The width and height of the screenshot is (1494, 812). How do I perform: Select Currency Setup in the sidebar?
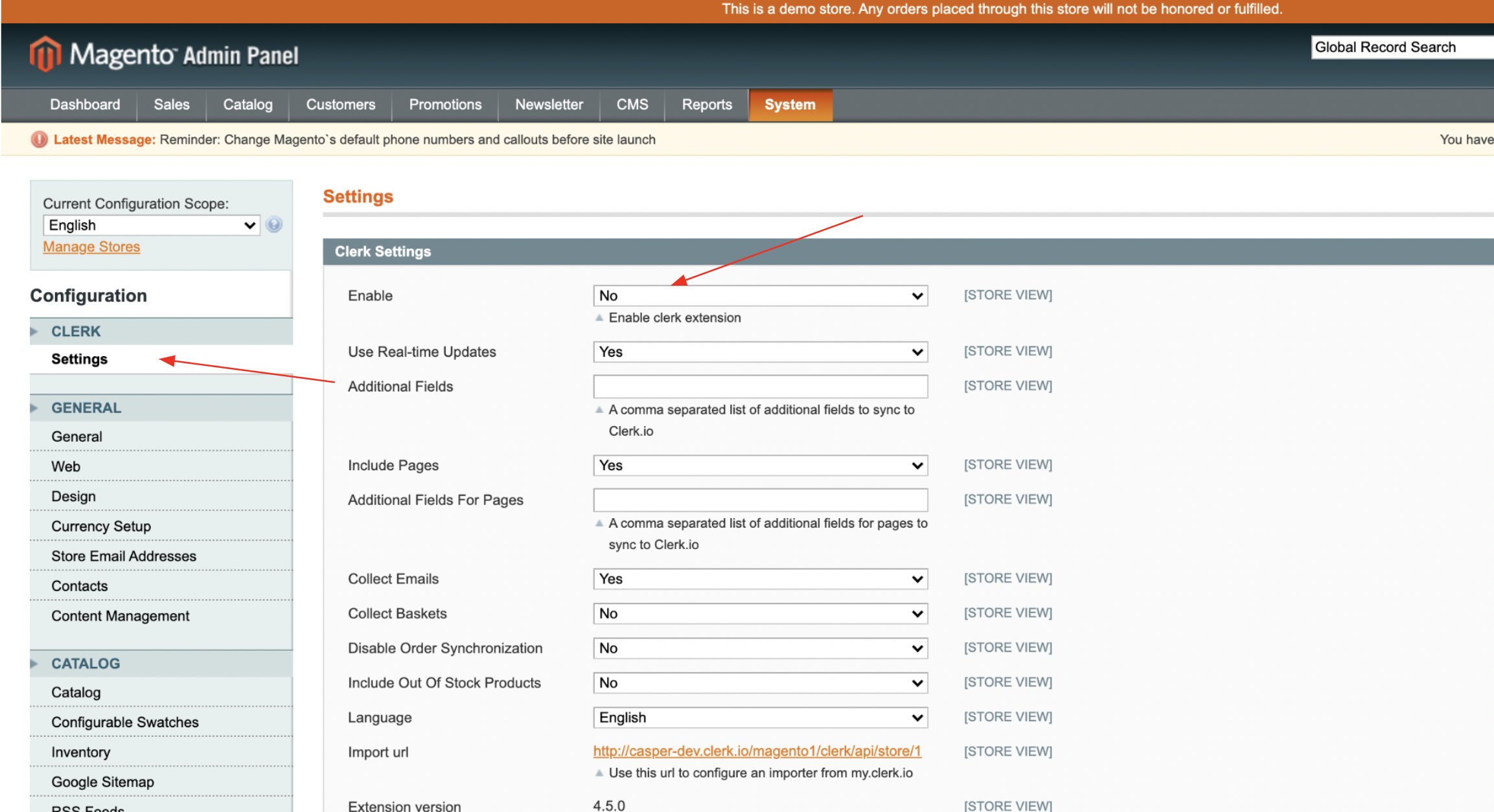[x=101, y=526]
